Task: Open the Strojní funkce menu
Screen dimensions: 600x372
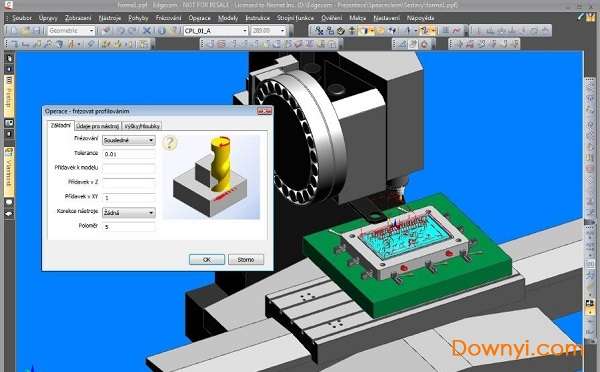Action: click(295, 18)
